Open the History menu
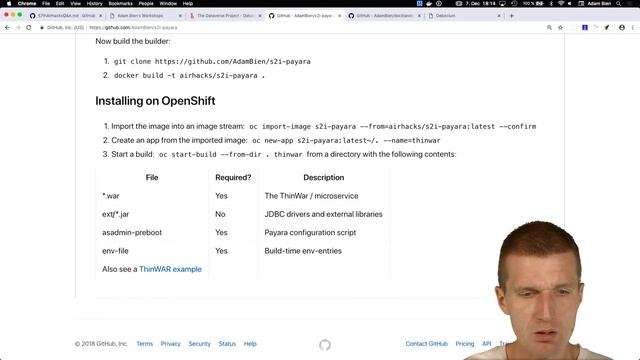640x360 pixels. click(x=95, y=3)
